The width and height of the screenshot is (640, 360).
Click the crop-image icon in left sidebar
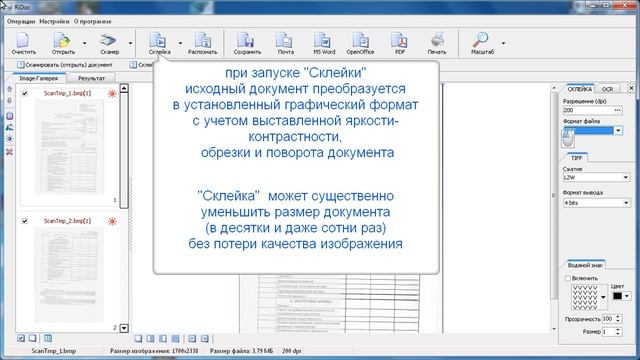[x=9, y=116]
